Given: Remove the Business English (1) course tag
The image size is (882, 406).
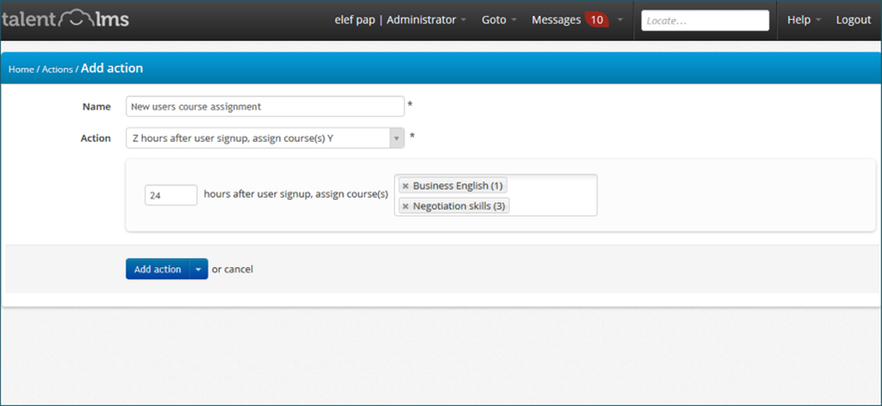Looking at the screenshot, I should pyautogui.click(x=405, y=186).
